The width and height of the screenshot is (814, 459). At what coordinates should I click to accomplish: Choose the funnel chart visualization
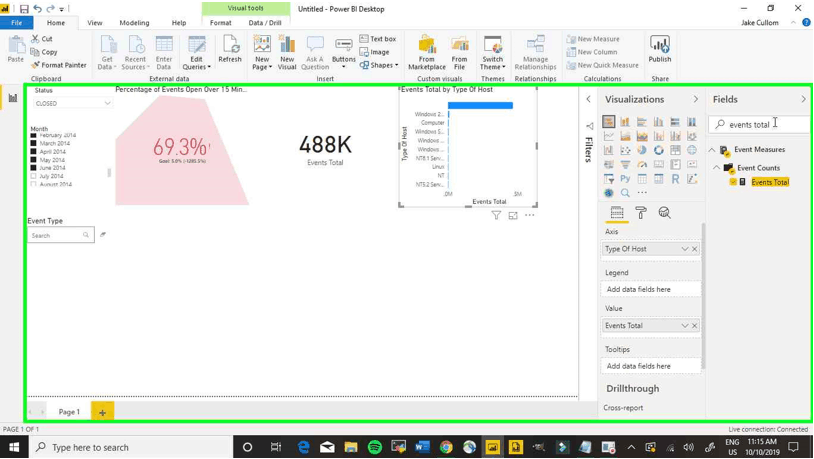(x=625, y=165)
